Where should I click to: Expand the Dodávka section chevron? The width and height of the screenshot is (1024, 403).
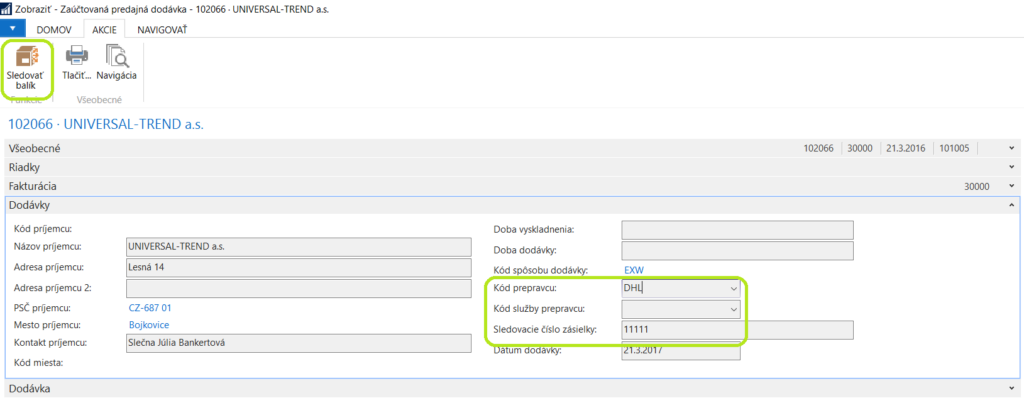coord(1012,388)
